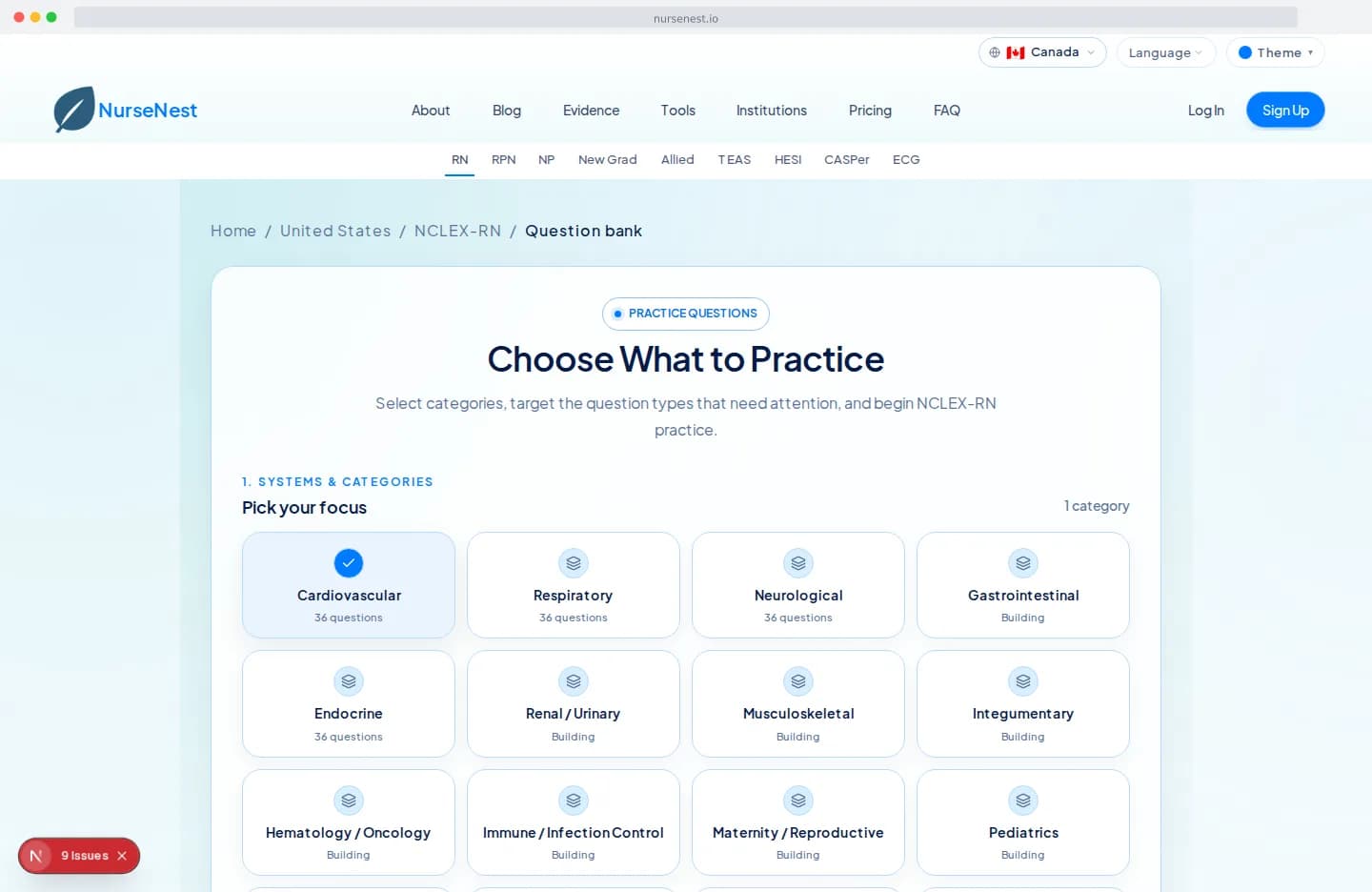
Task: Click the globe icon beside Canada
Action: (x=995, y=52)
